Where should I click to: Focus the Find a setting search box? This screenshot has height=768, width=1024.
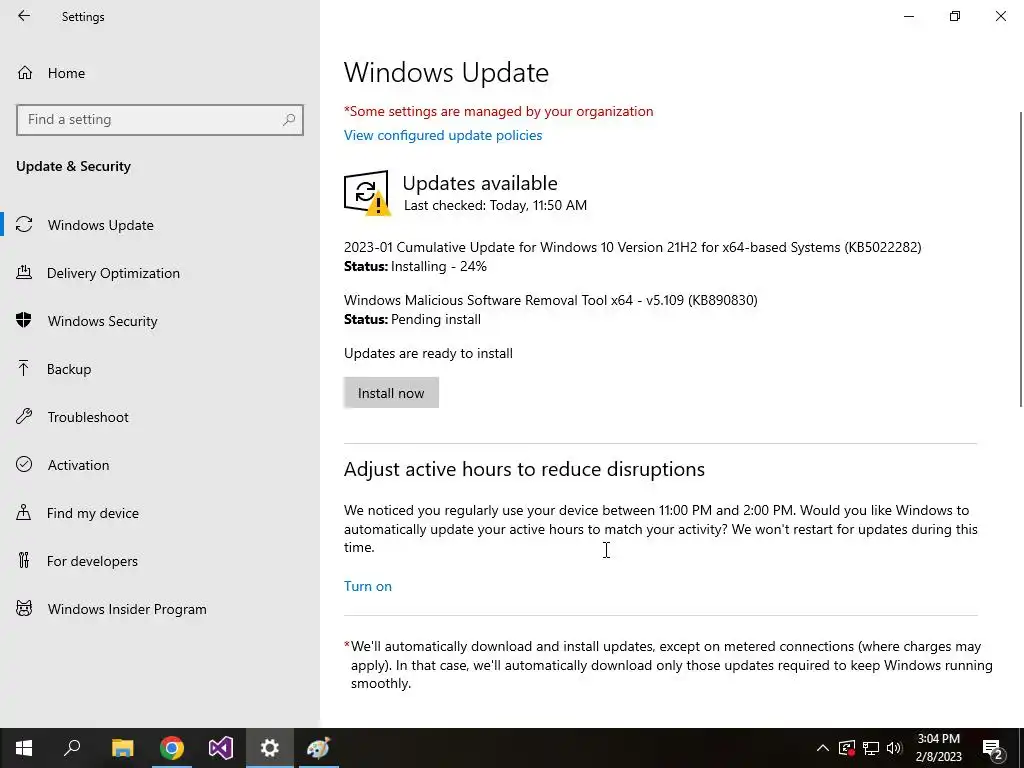tap(159, 120)
